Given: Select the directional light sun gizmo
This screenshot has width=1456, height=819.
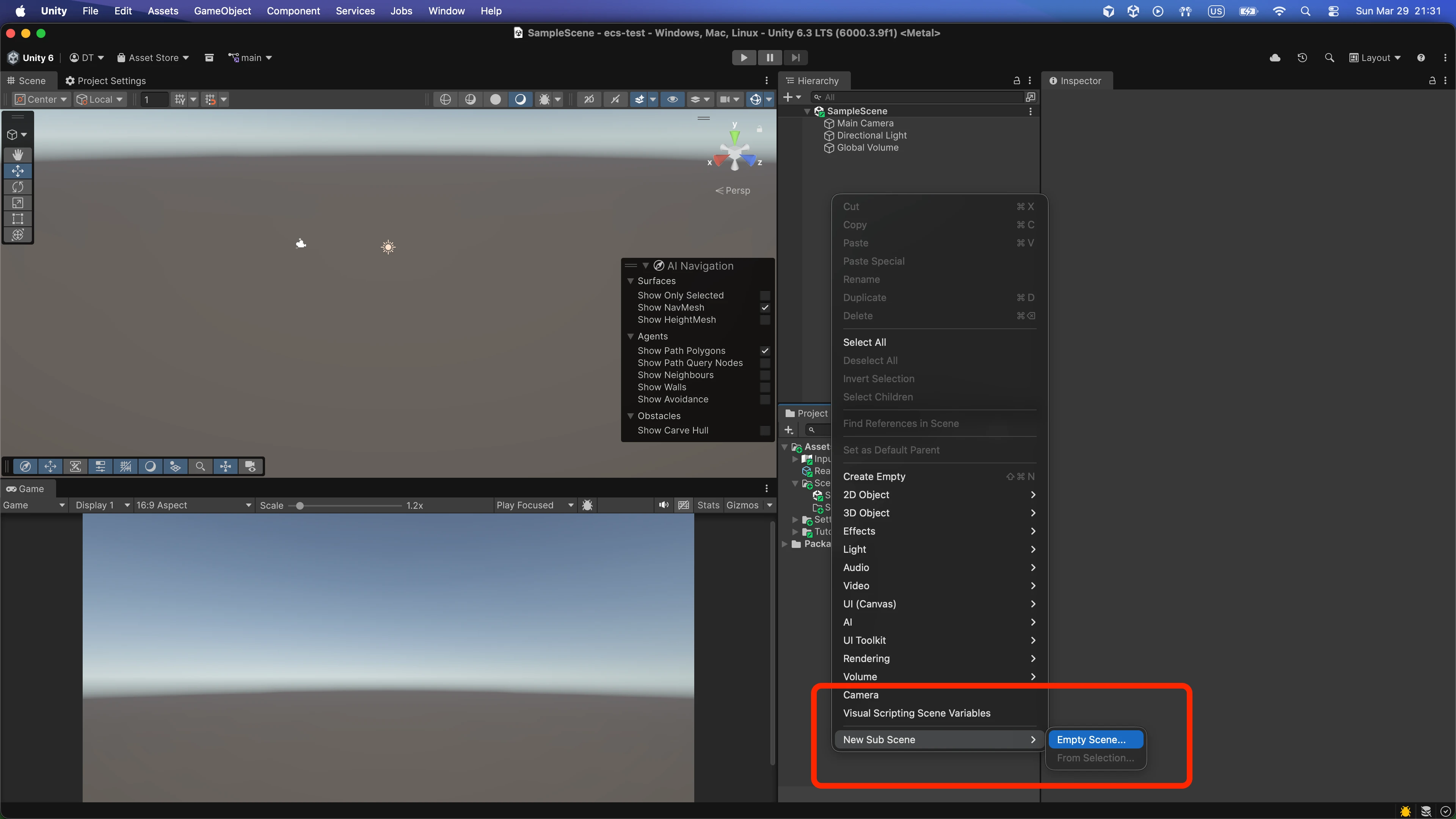Looking at the screenshot, I should 388,247.
